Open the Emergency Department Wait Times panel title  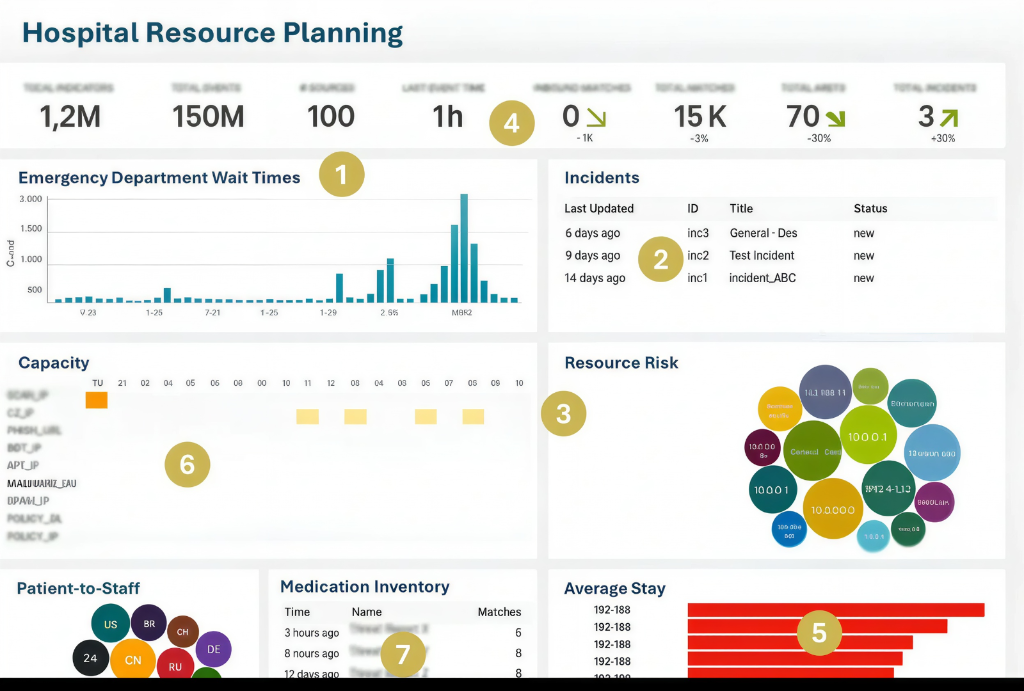tap(159, 178)
